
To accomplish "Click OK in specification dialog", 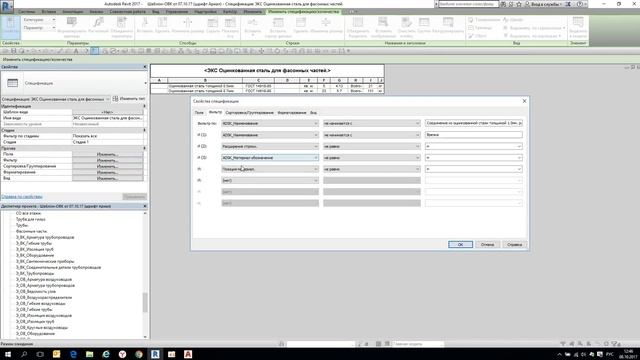I will (460, 244).
